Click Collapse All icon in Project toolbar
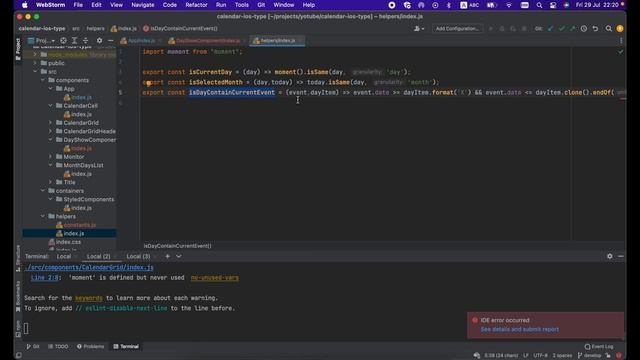 coord(86,40)
